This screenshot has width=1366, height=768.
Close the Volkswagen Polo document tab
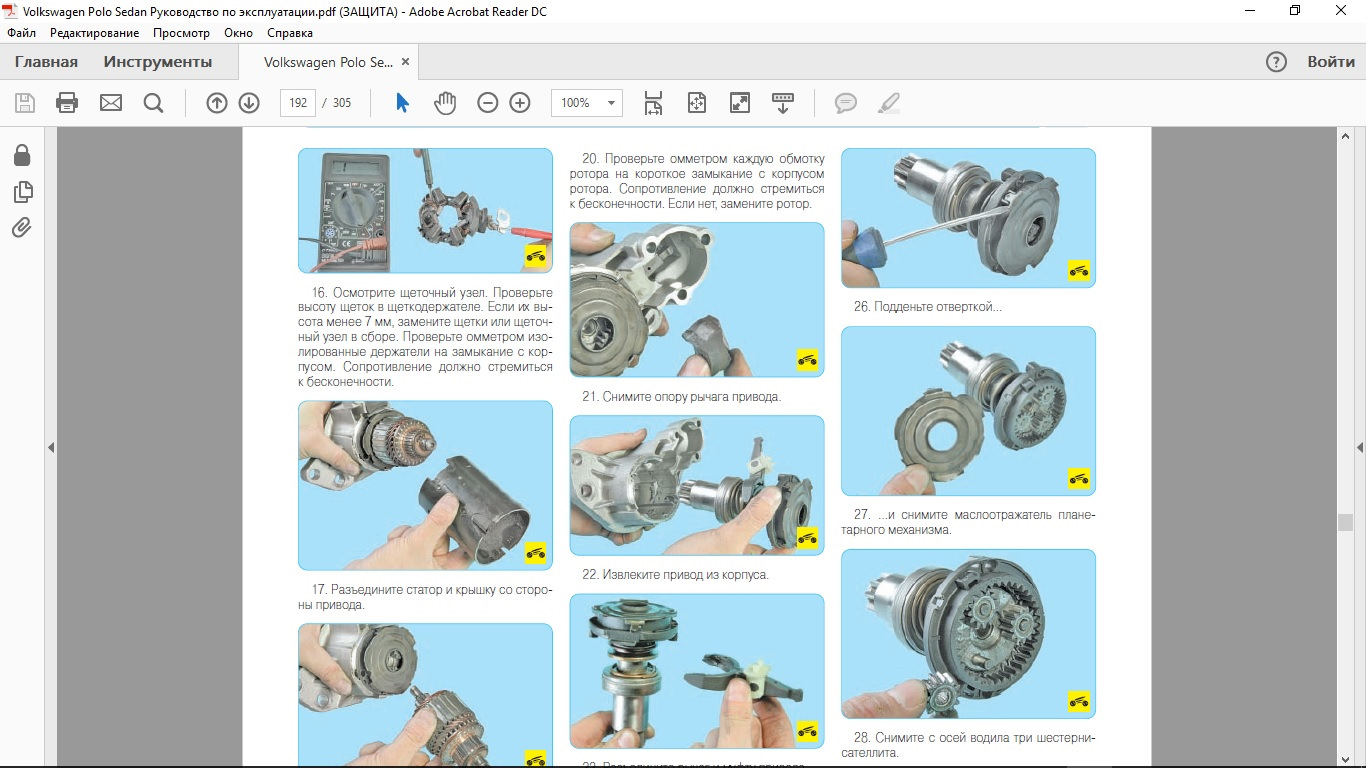coord(405,62)
